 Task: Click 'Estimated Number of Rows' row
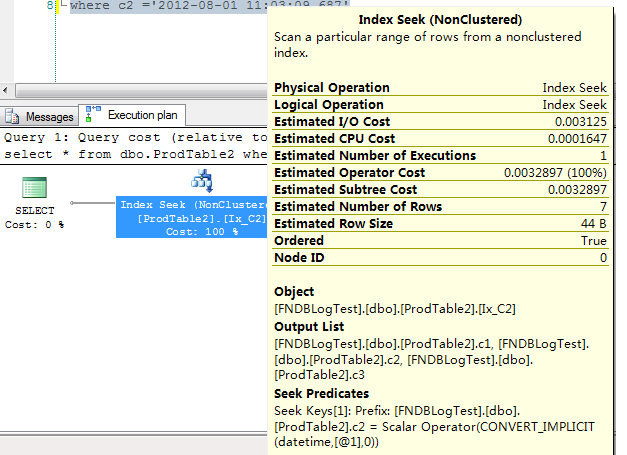440,207
